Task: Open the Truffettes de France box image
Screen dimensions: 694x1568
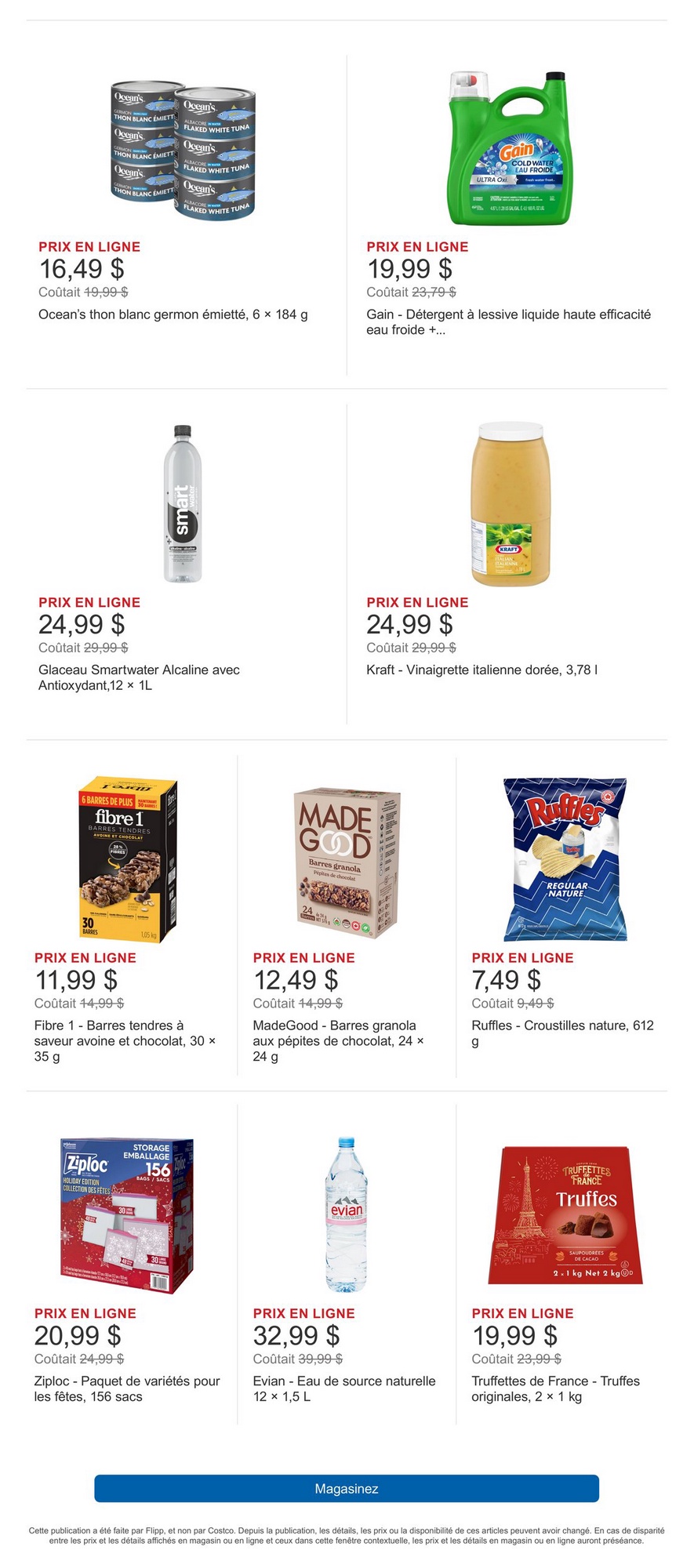Action: (565, 1215)
